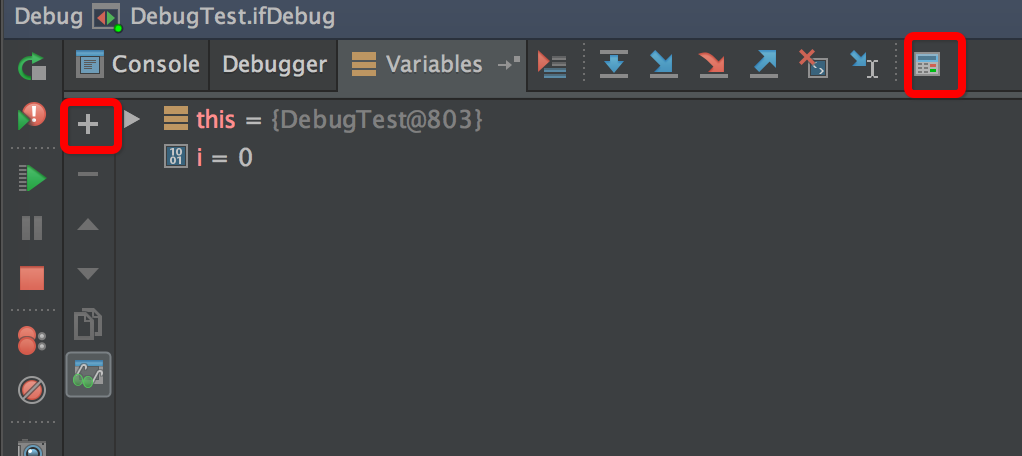This screenshot has height=456, width=1022.
Task: Remove watch using minus button
Action: (88, 174)
